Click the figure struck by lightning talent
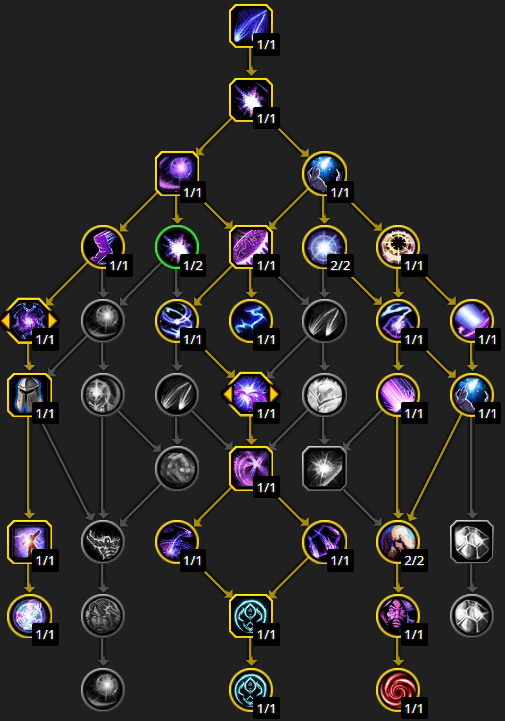This screenshot has width=505, height=721. click(29, 542)
